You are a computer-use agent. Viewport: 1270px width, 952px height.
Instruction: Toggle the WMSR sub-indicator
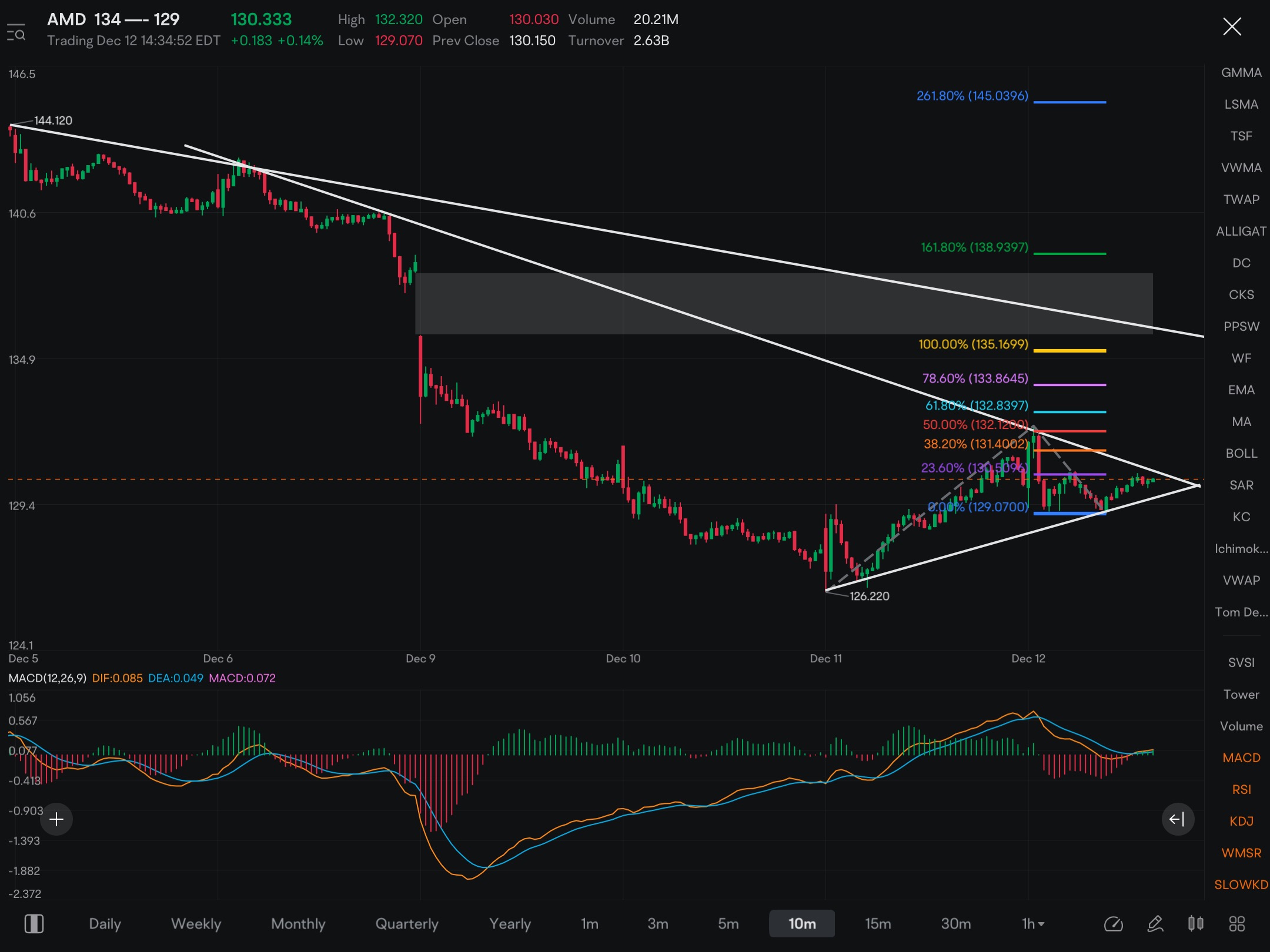1241,853
